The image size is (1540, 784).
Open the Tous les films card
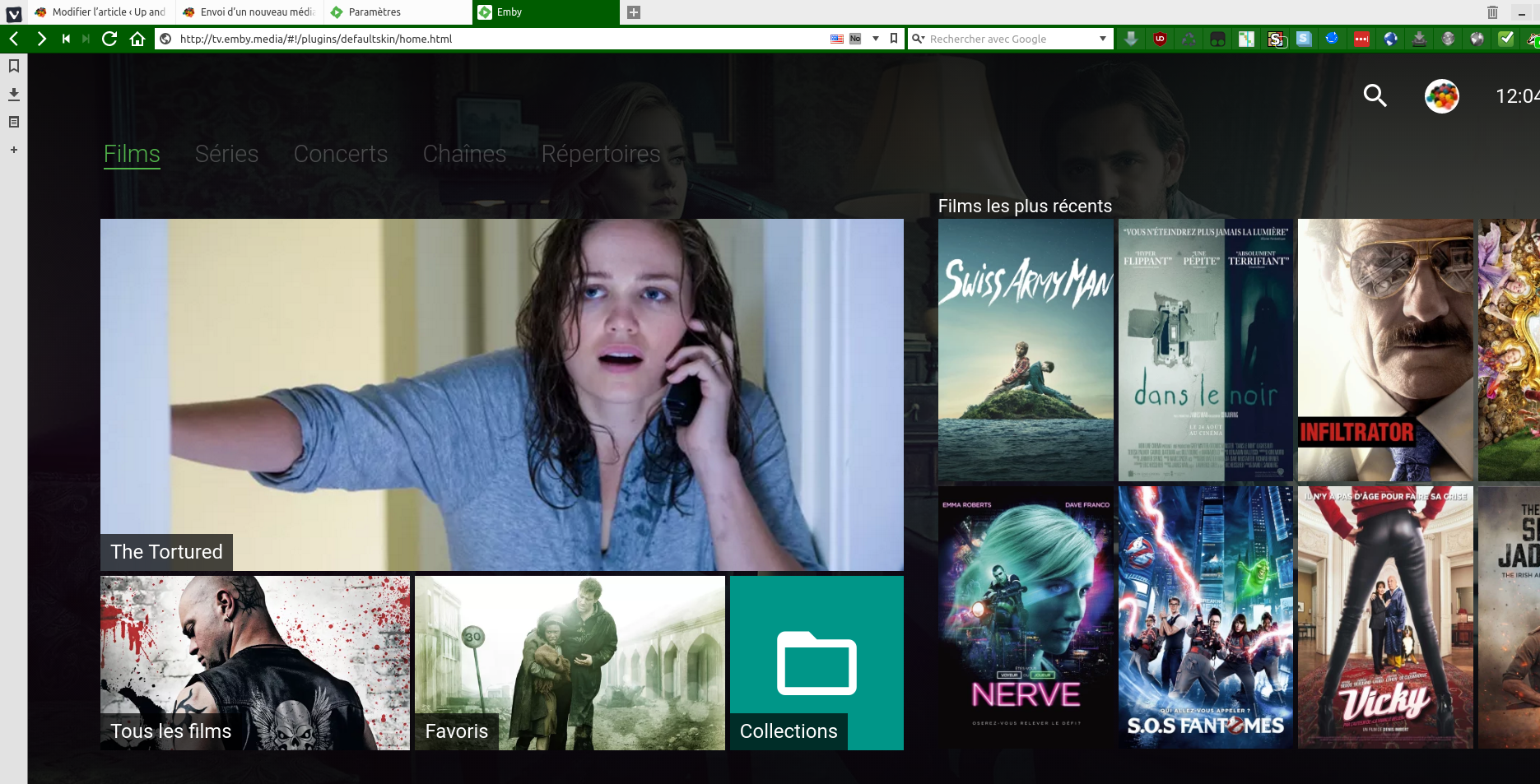tap(255, 663)
